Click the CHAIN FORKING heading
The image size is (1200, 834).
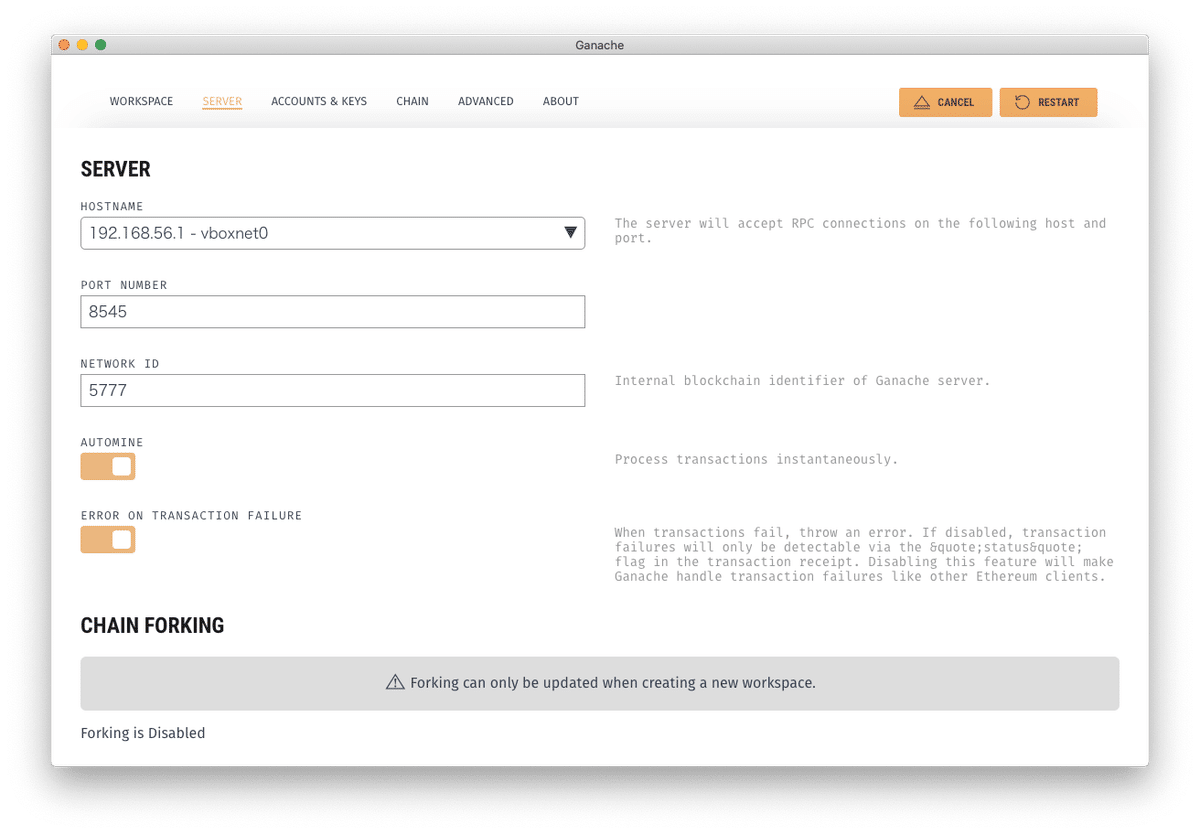[x=152, y=625]
